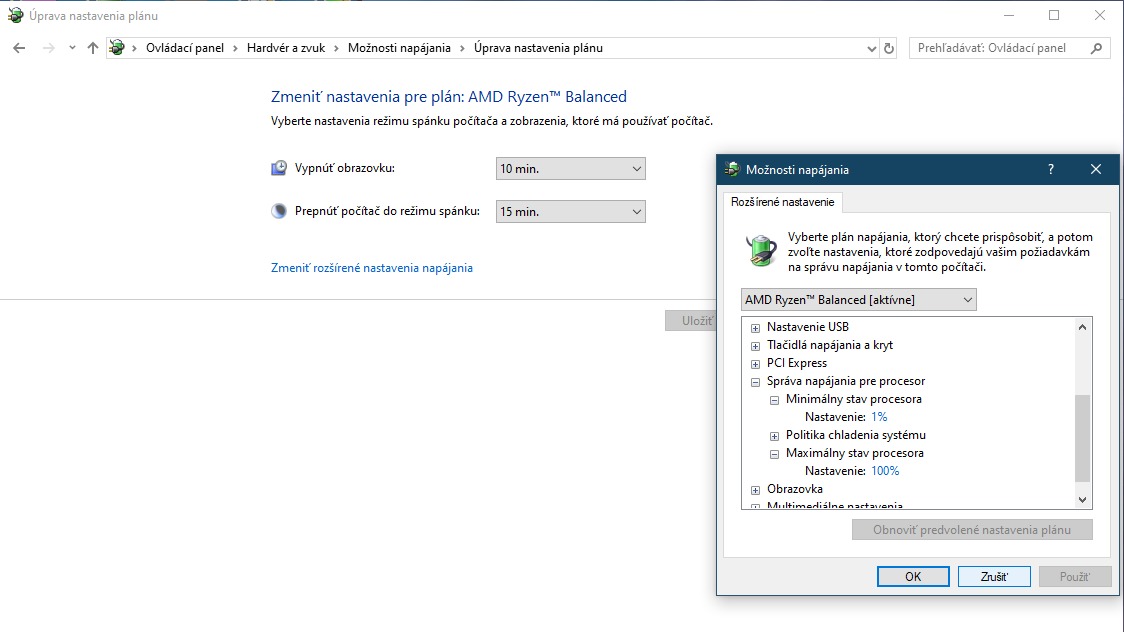
Task: Expand the 'PCI Express' tree node
Action: [x=756, y=364]
